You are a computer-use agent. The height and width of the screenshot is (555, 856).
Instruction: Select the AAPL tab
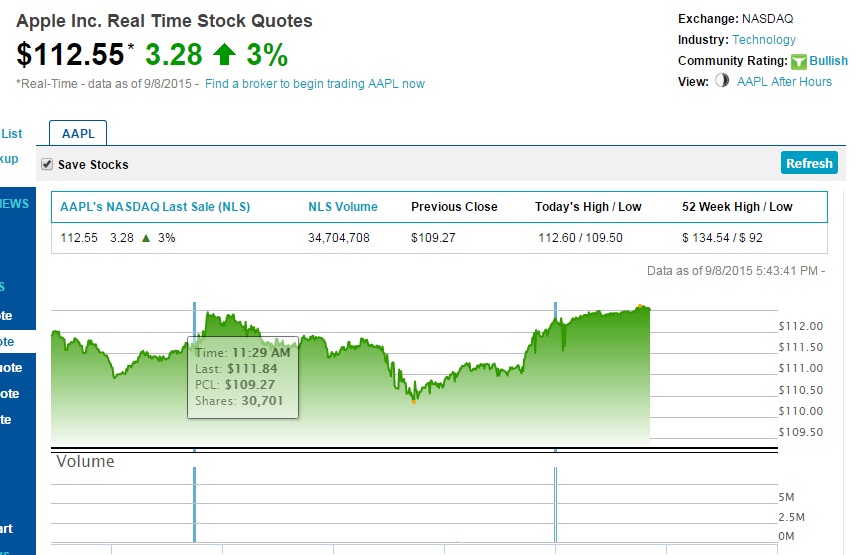(78, 133)
